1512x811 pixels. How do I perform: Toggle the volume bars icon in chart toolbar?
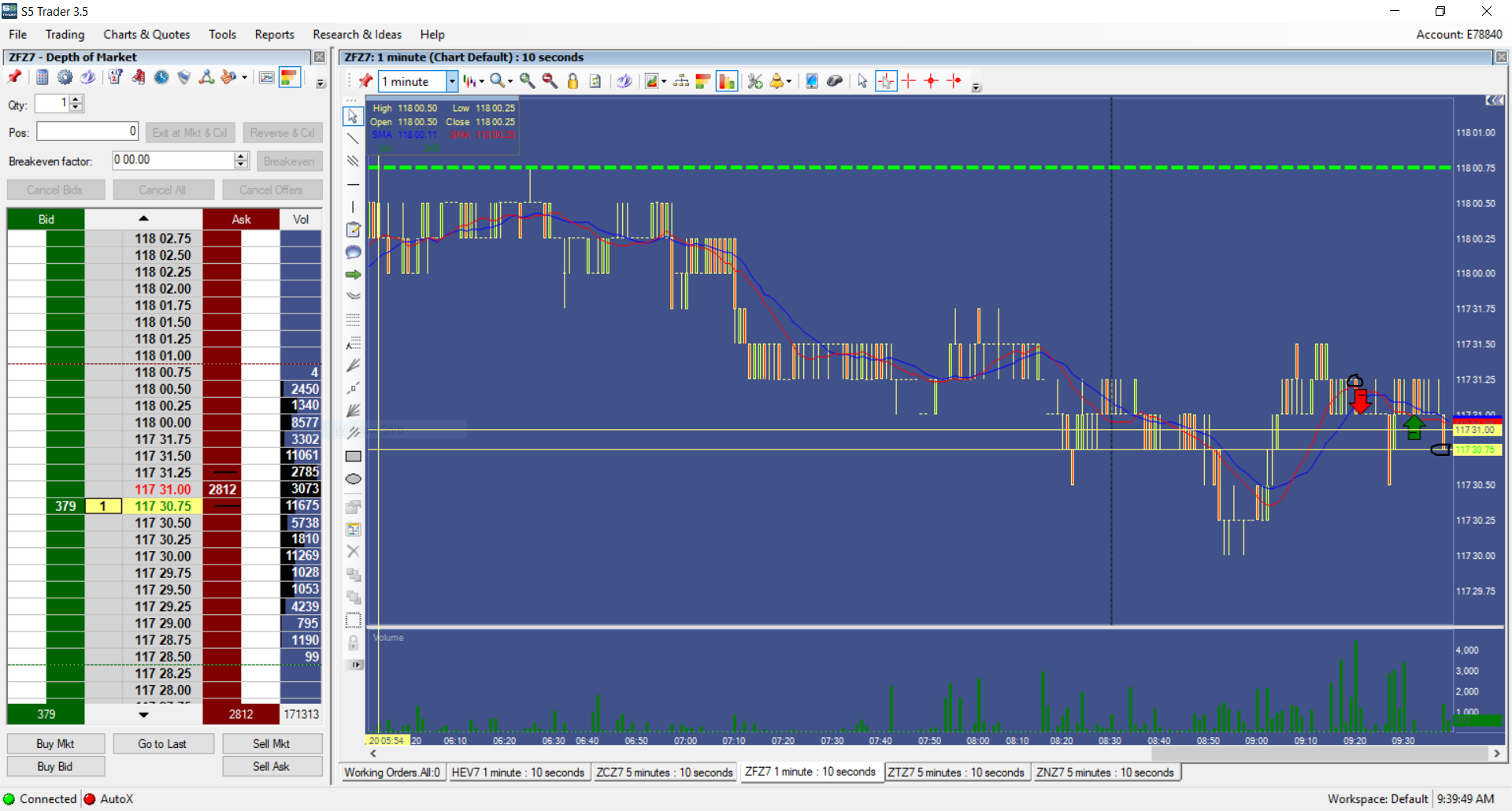[726, 81]
